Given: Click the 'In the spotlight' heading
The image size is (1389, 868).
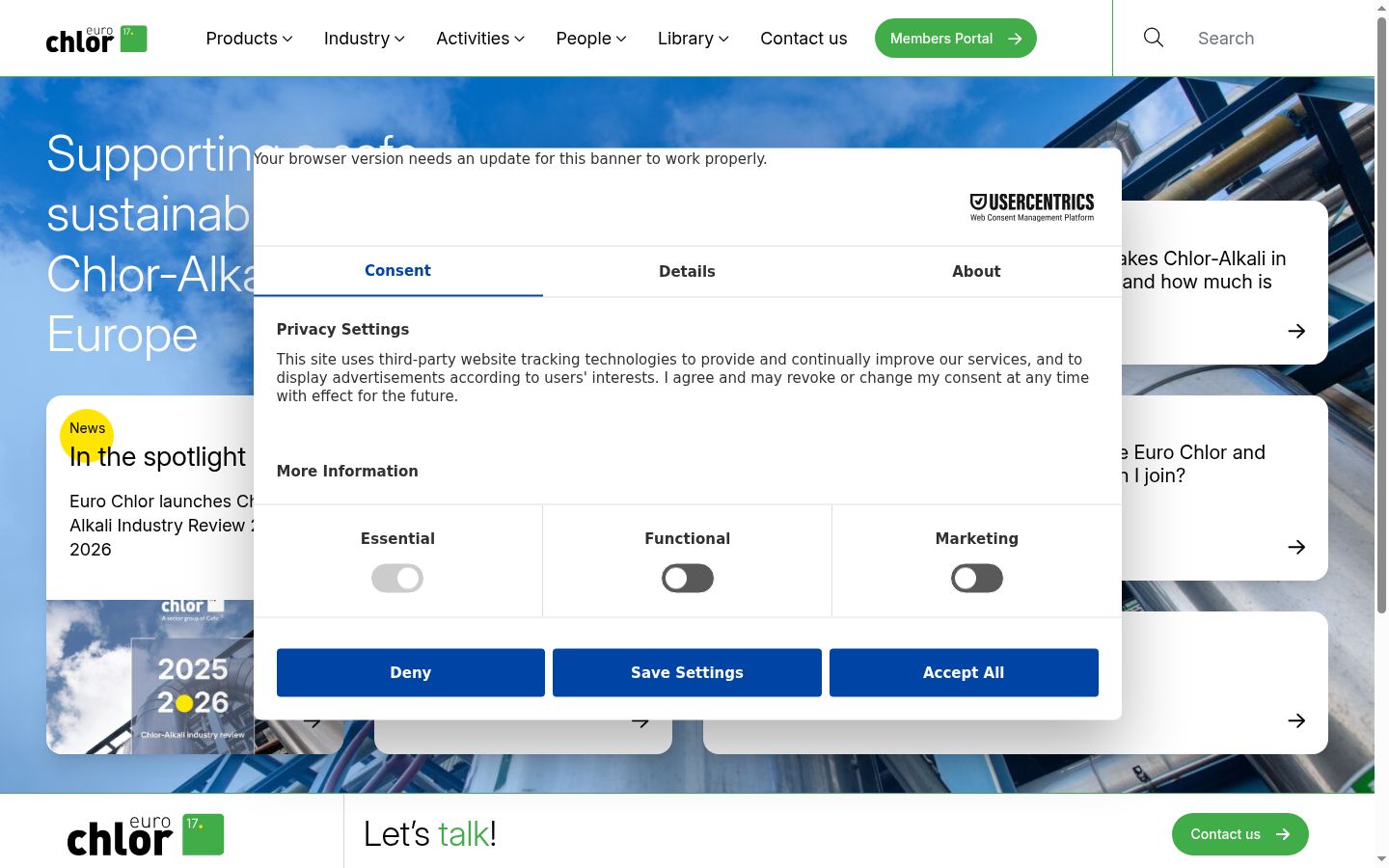Looking at the screenshot, I should point(158,456).
